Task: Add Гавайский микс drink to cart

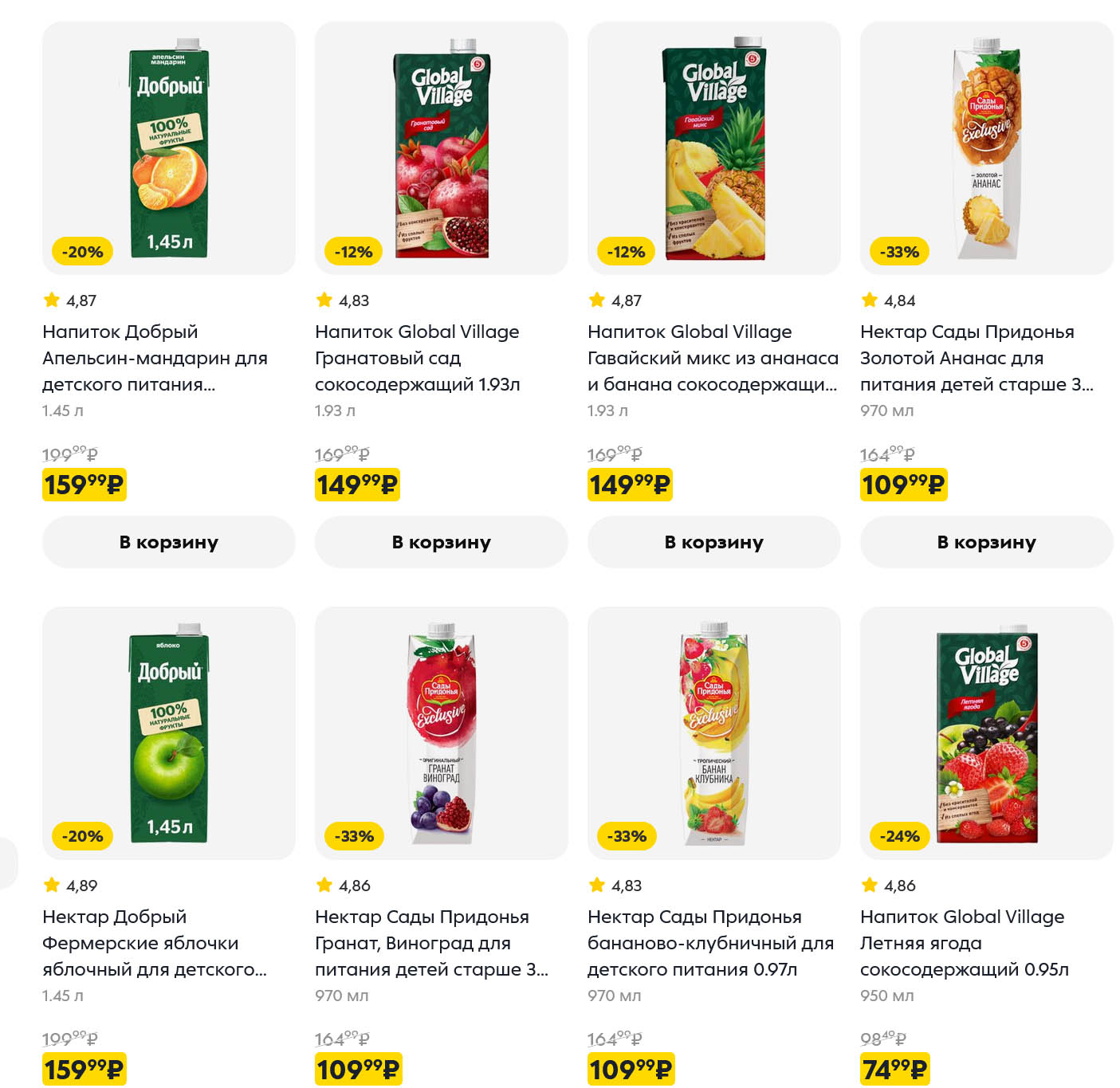Action: pos(713,542)
